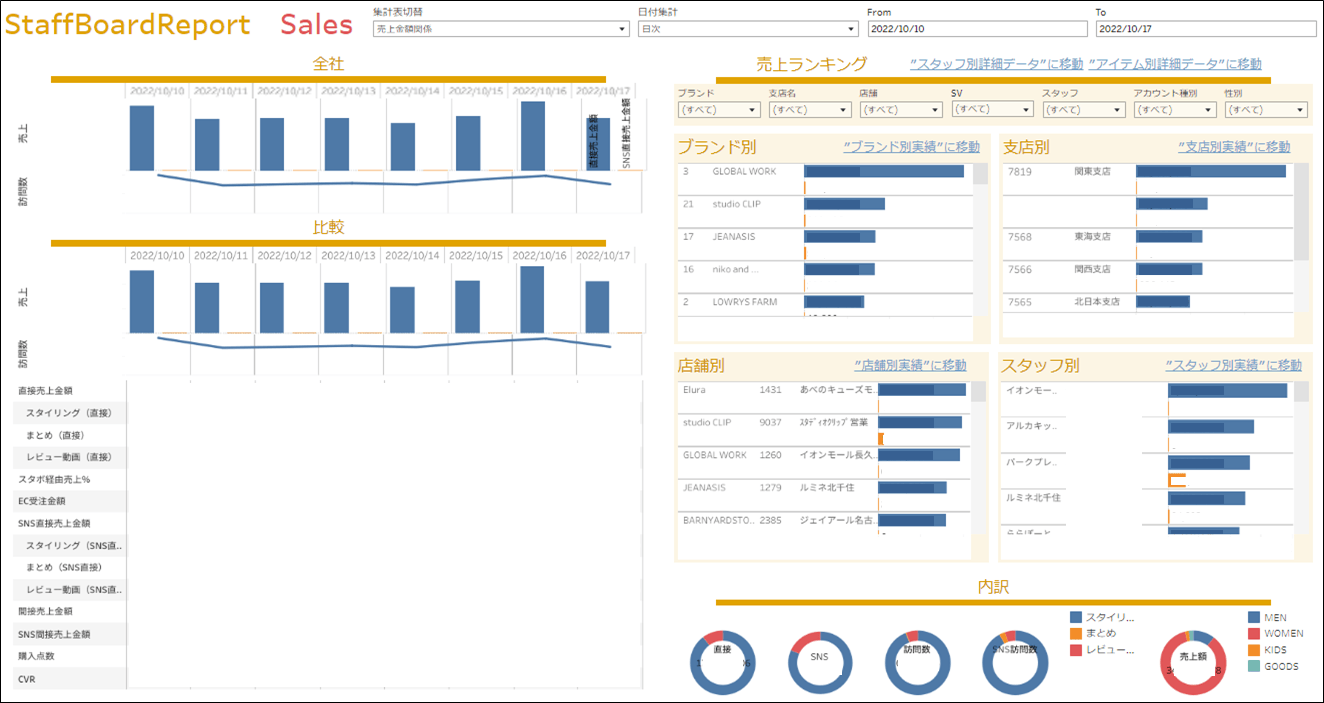
Task: Follow the "アイテム別詳細データ"に移動 link
Action: 1174,64
